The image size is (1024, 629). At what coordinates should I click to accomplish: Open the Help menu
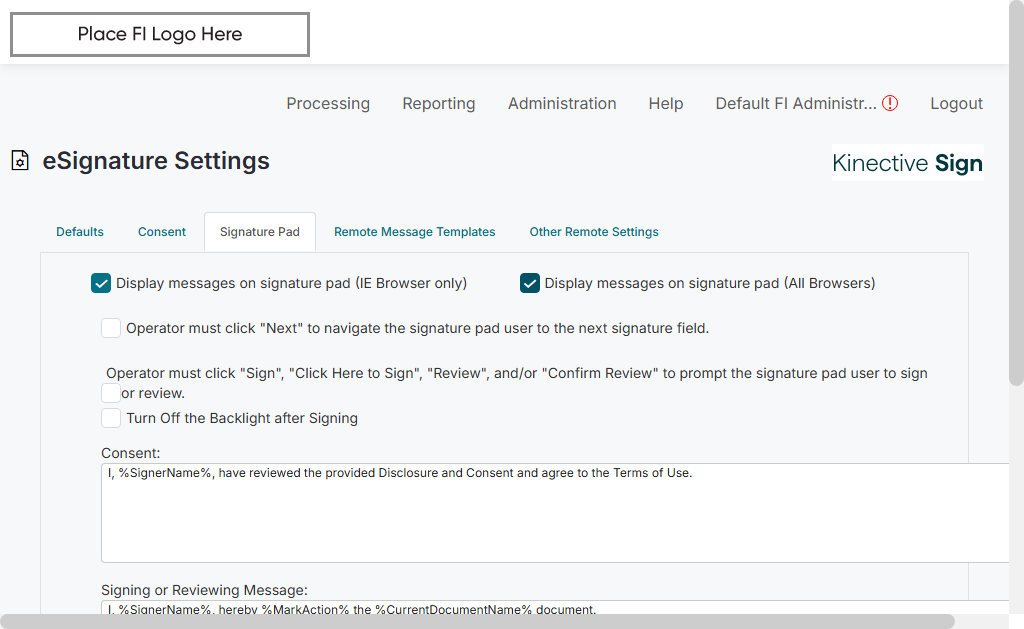(666, 103)
